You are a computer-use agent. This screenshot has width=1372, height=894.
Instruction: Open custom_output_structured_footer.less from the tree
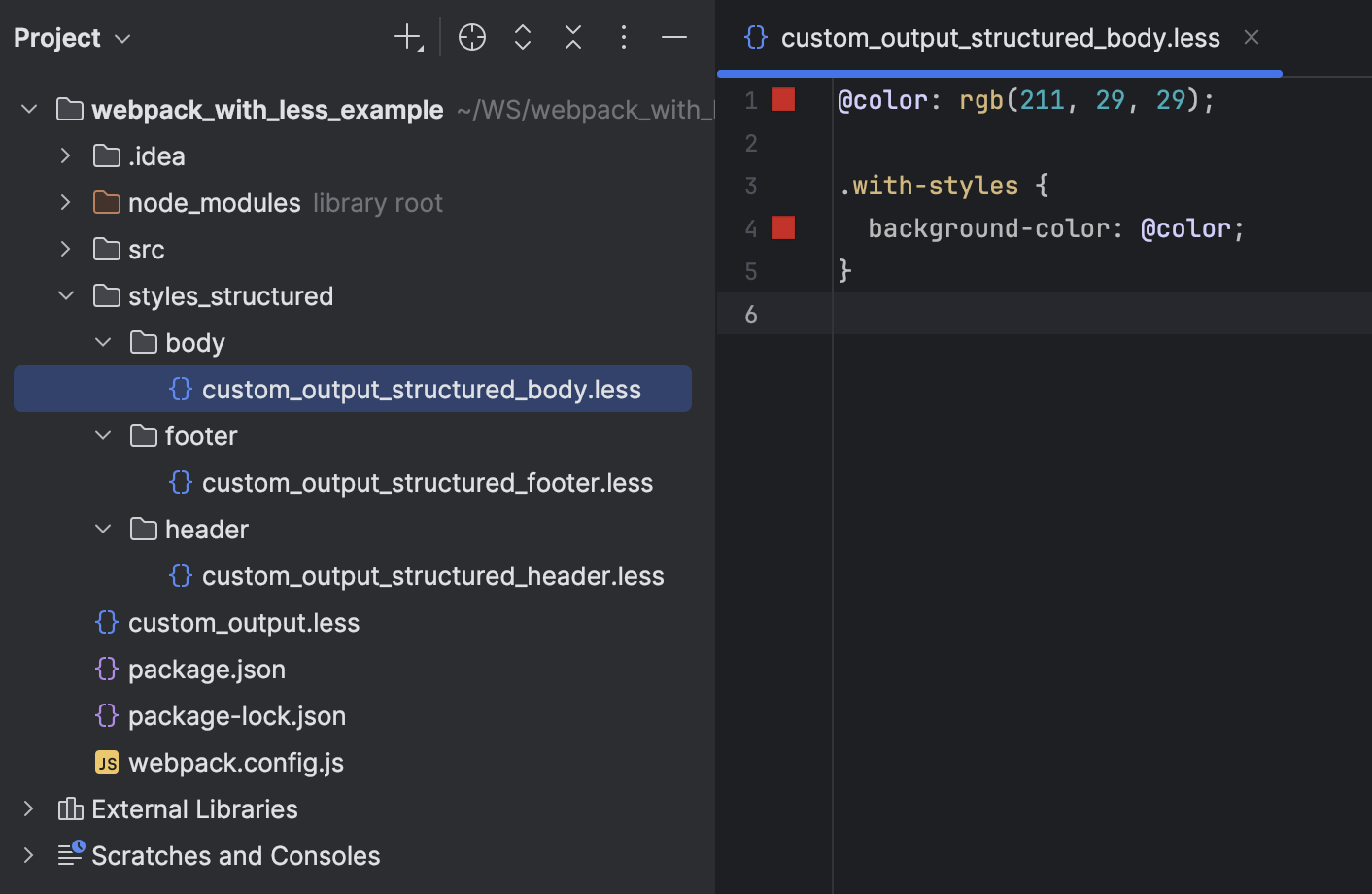tap(428, 482)
